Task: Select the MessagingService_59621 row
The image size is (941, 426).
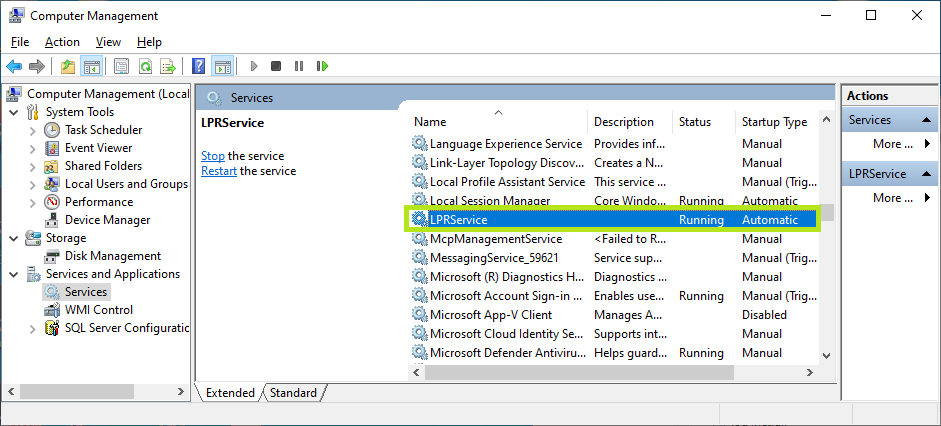Action: [614, 258]
